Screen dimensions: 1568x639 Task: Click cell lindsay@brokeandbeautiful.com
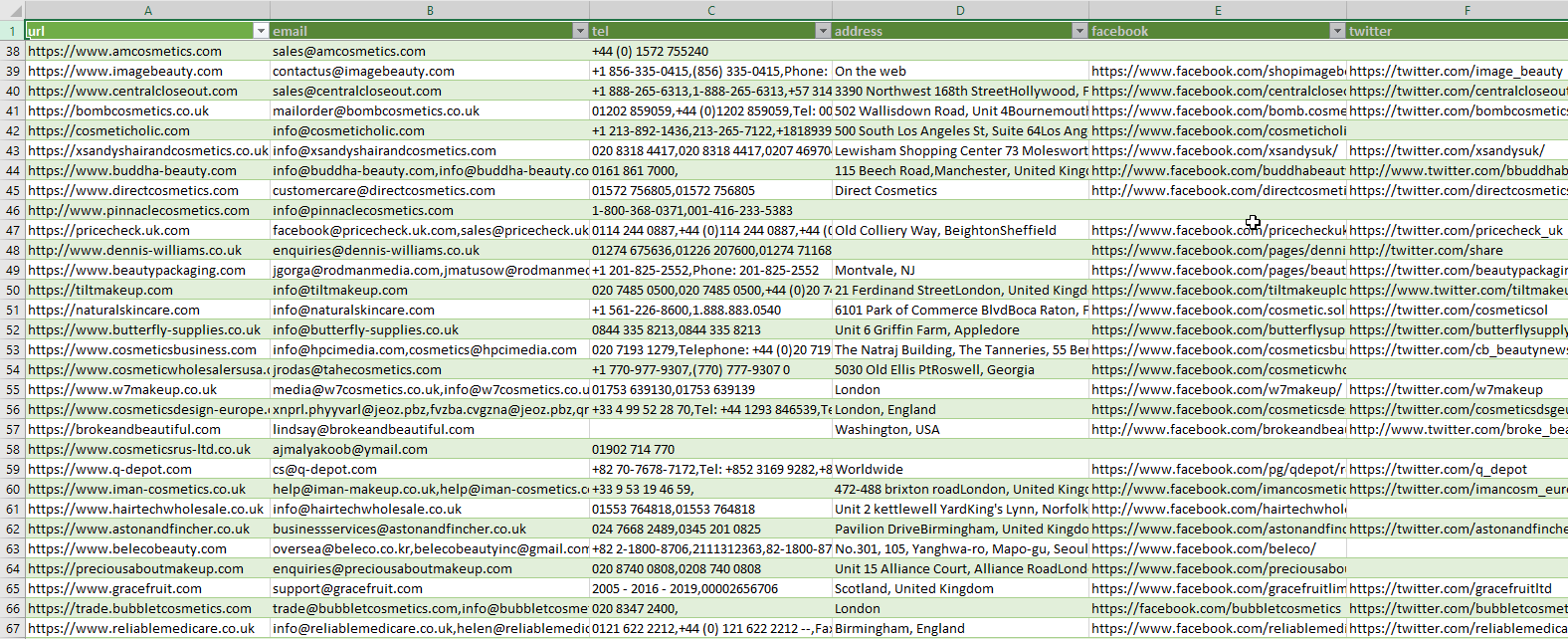(x=430, y=429)
